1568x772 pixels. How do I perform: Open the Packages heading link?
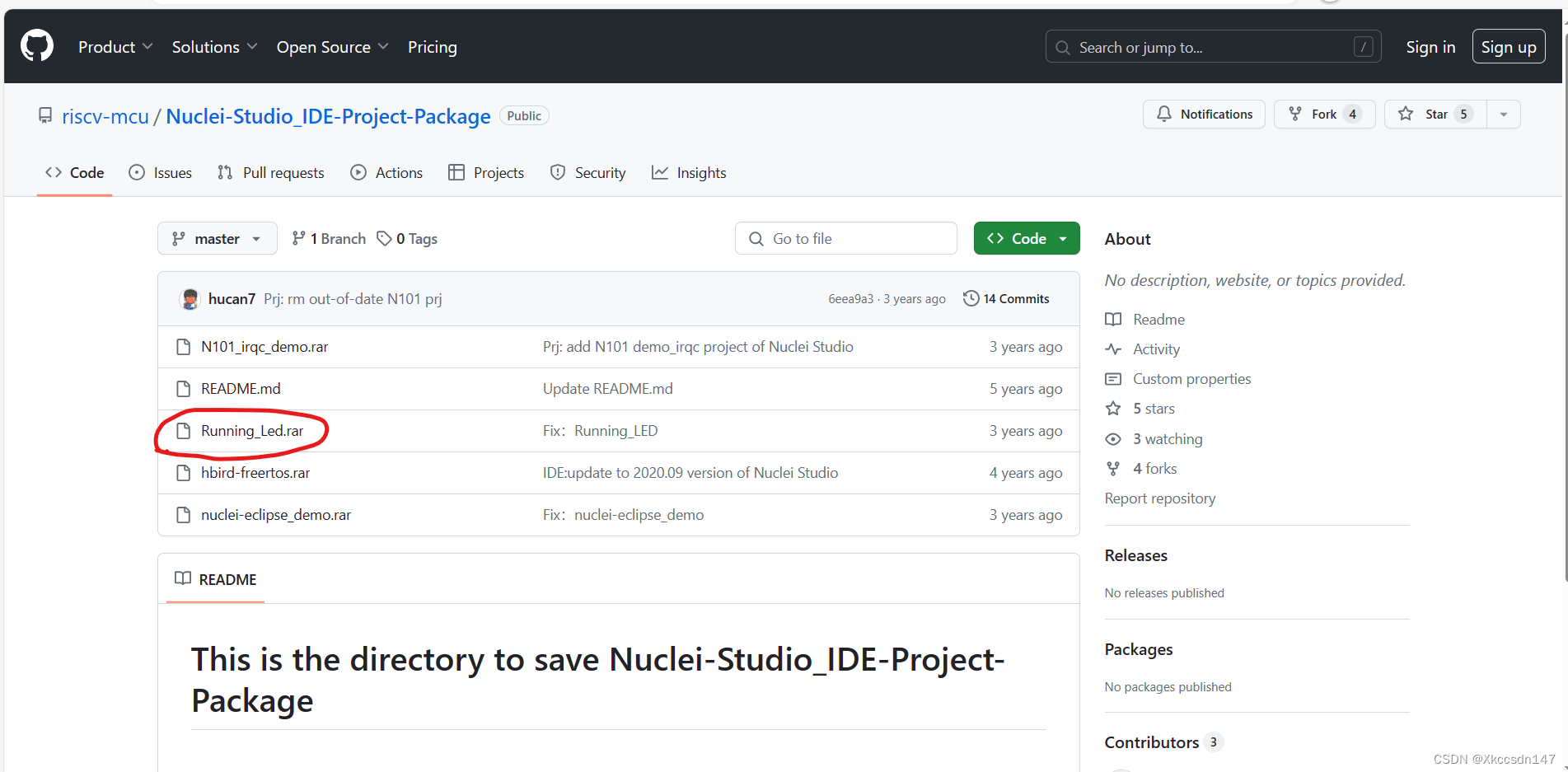point(1139,649)
